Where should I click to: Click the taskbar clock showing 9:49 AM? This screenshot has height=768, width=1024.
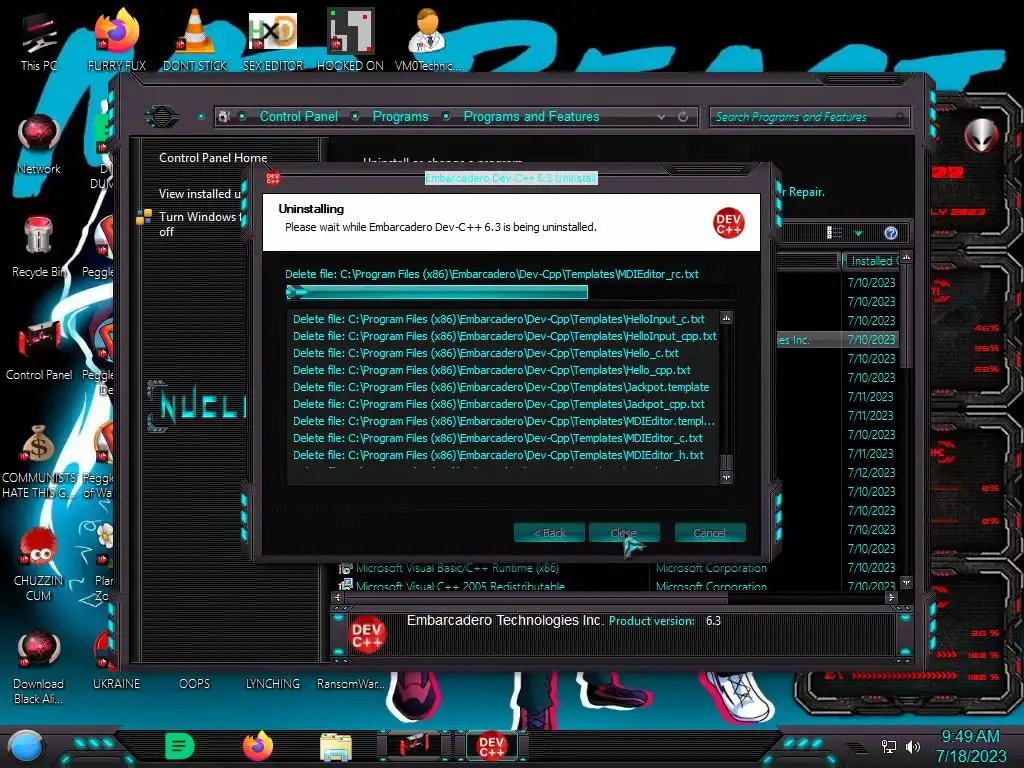(970, 736)
